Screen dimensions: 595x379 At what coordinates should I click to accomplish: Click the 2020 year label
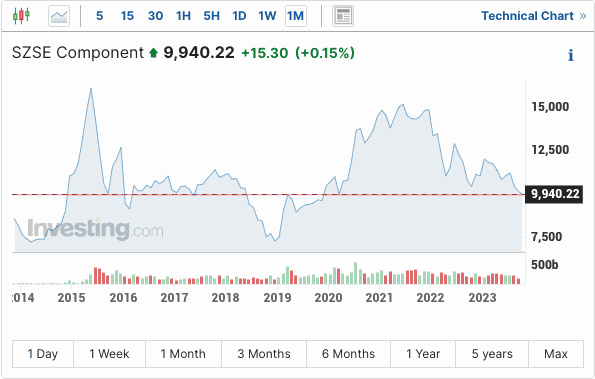(328, 298)
